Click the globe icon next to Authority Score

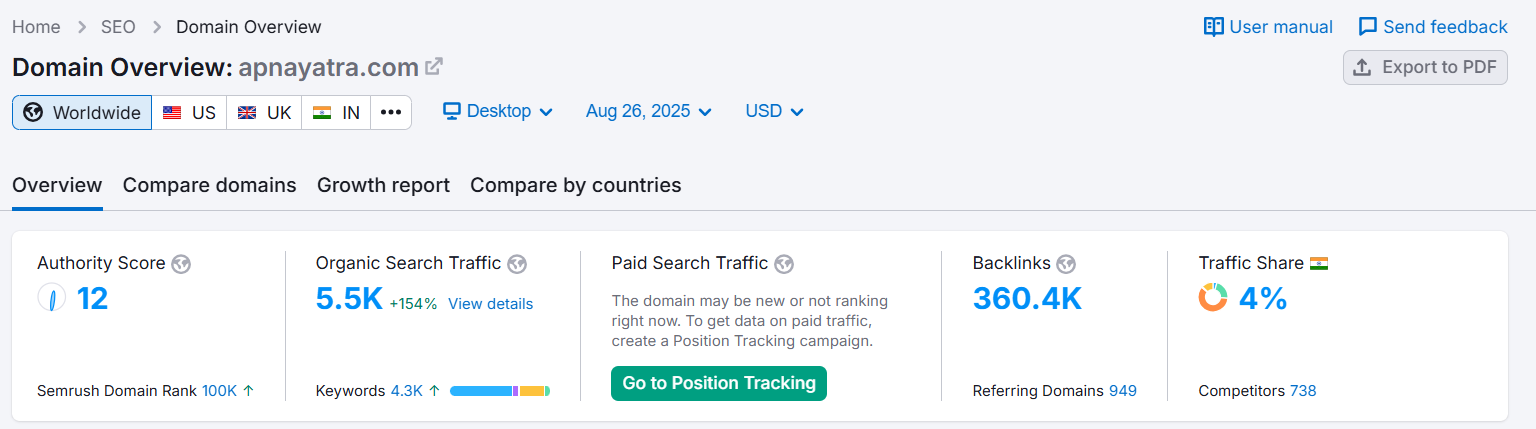[x=181, y=264]
